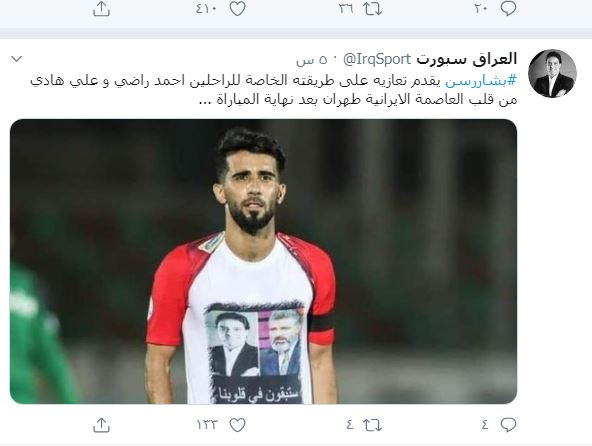
Task: Open the tweet timestamp '٥ س'
Action: tap(311, 60)
